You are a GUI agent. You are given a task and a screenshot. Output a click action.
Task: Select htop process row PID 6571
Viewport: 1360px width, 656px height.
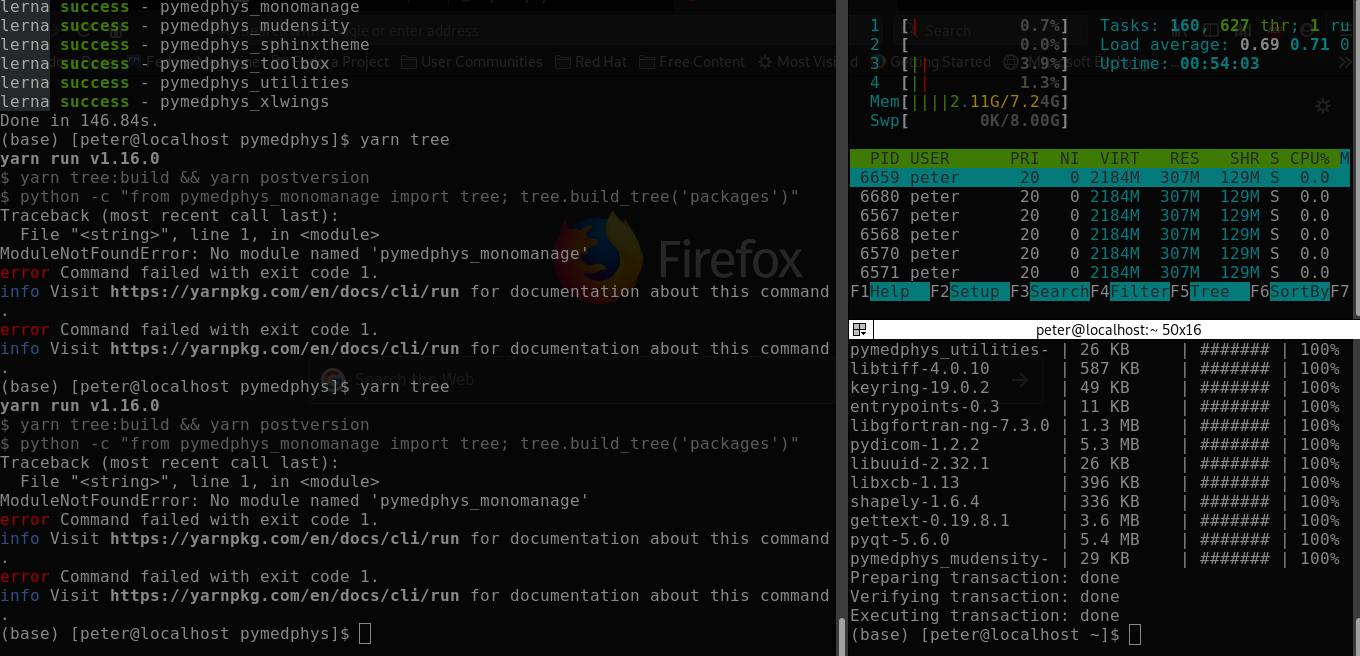(x=1100, y=272)
